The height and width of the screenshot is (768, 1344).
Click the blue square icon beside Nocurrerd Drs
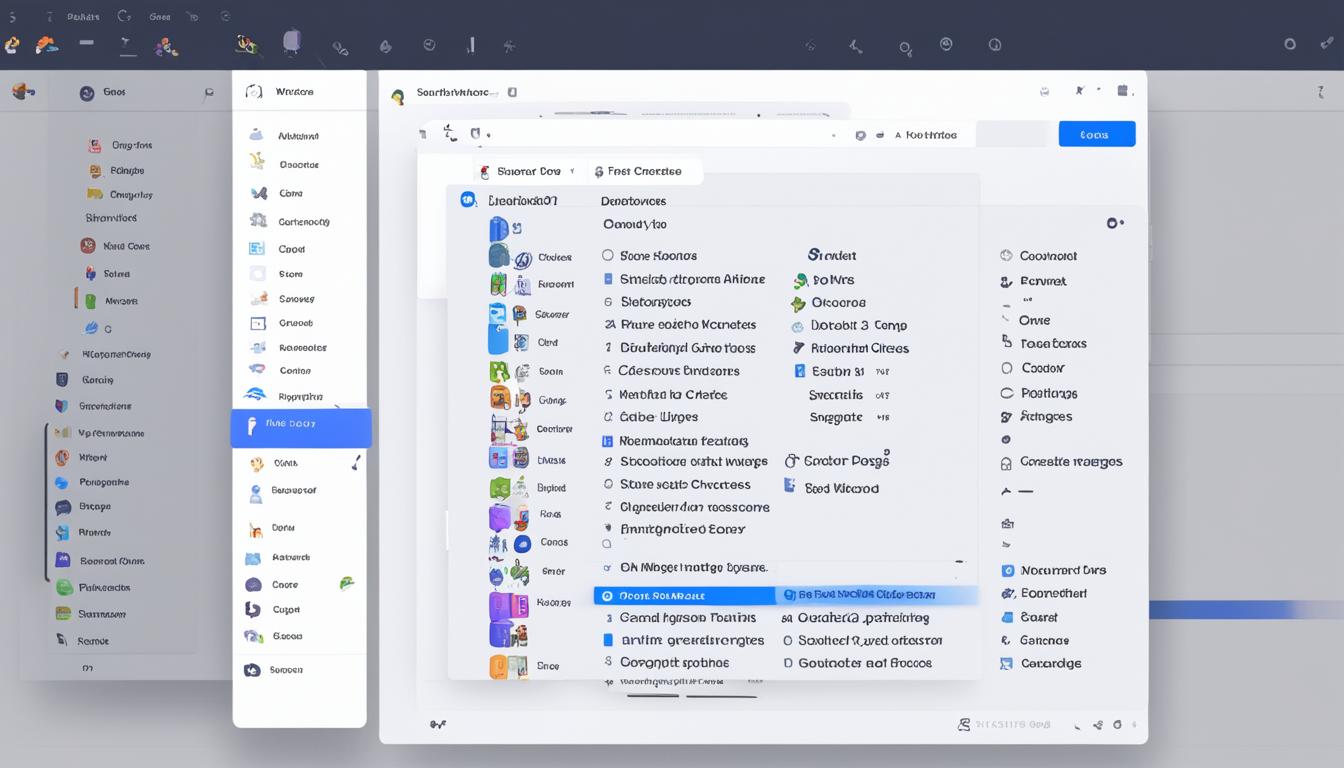[1008, 570]
